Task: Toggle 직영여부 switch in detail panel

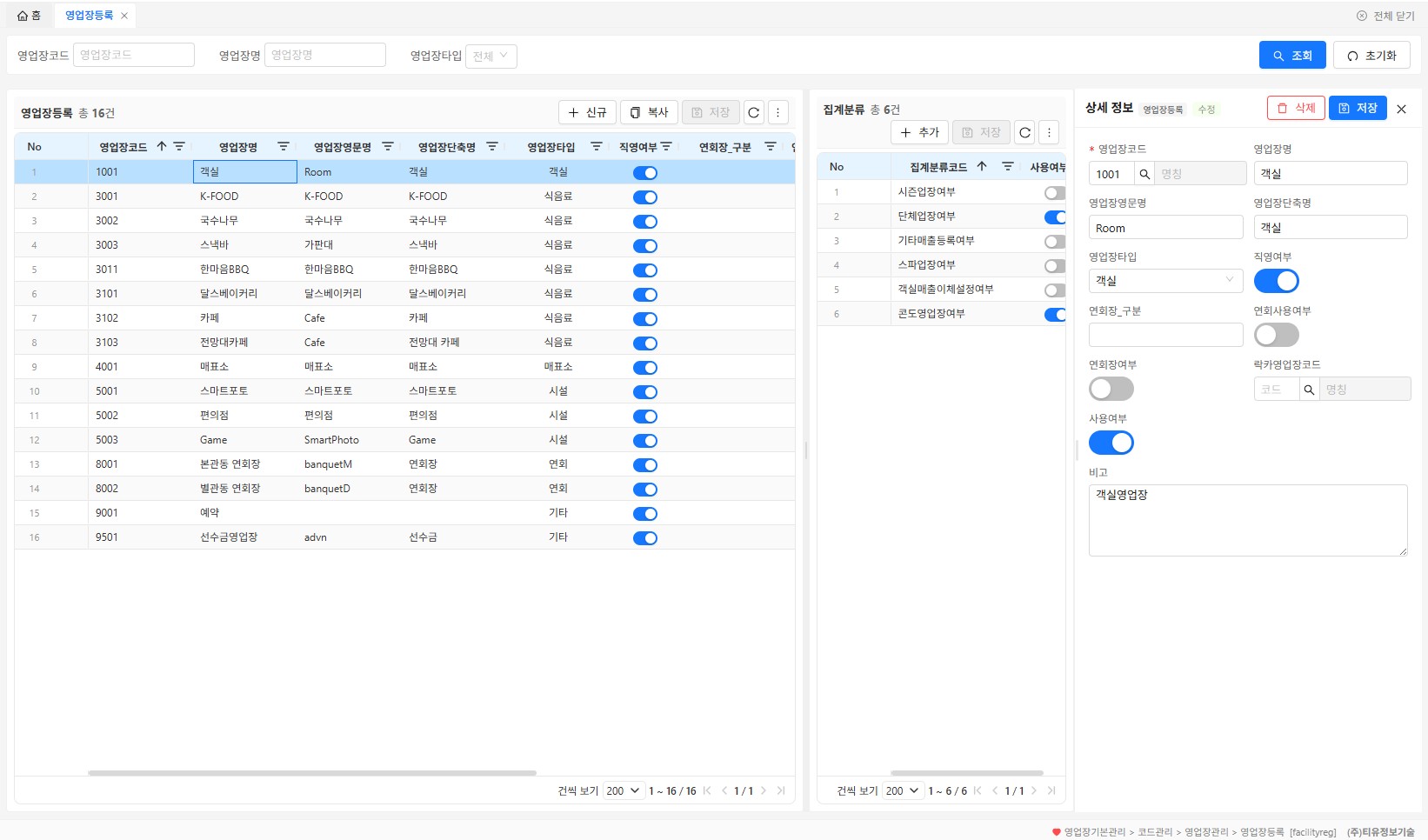Action: tap(1277, 281)
